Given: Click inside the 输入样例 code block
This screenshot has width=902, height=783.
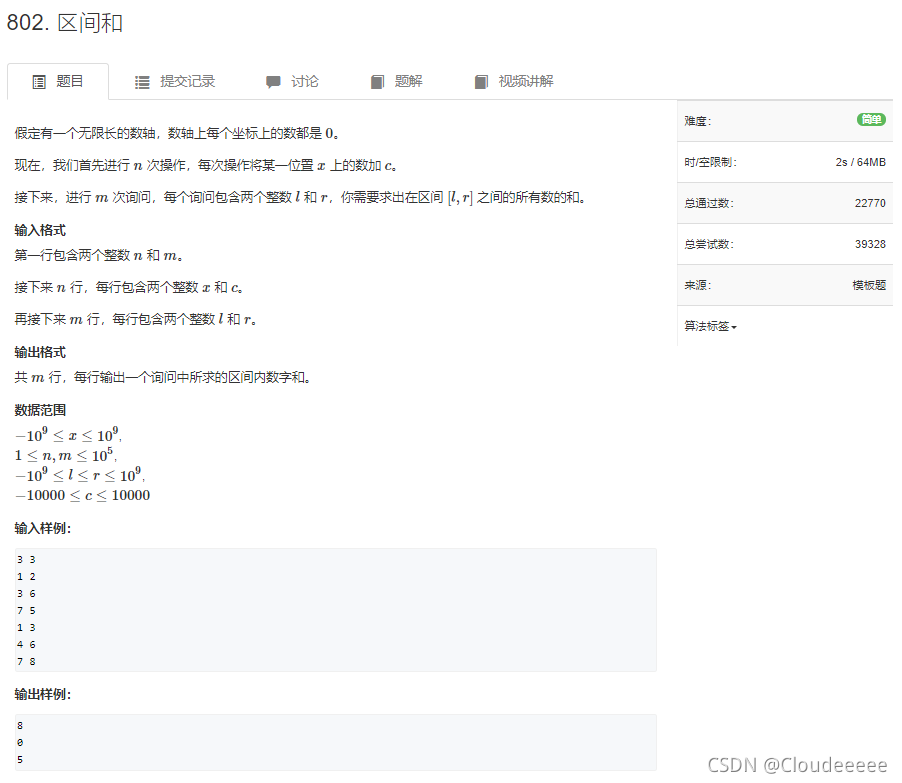Looking at the screenshot, I should [330, 608].
